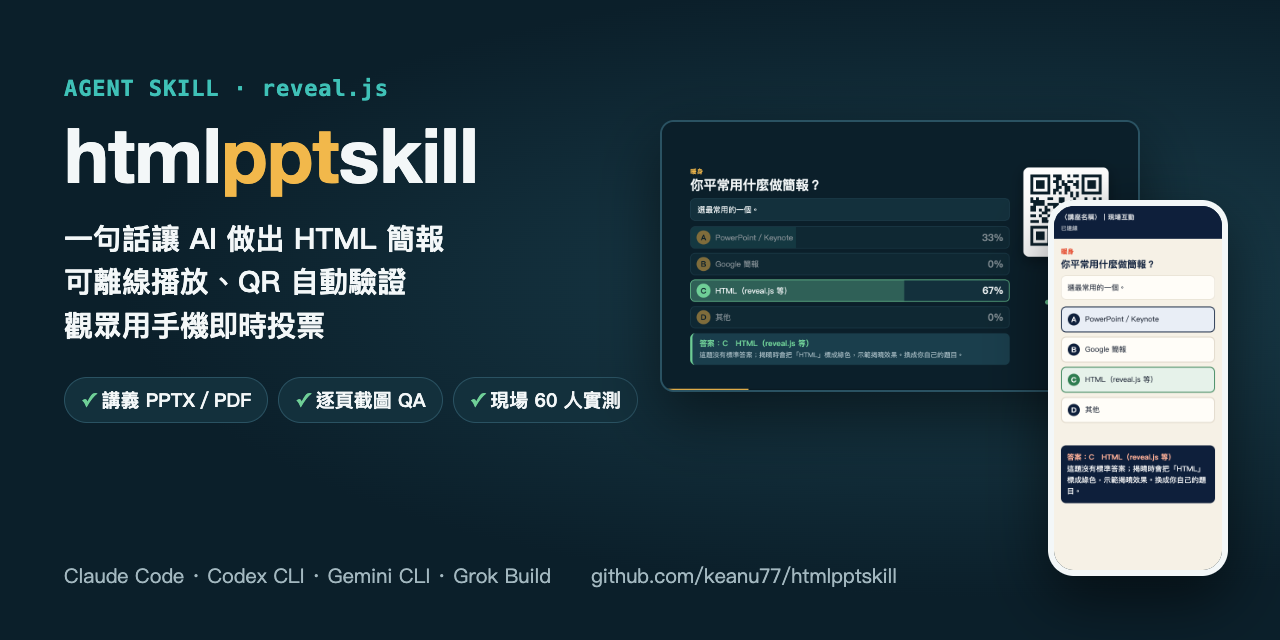
Task: Click the AGENT SKILL · reveal.js tagline
Action: (226, 88)
